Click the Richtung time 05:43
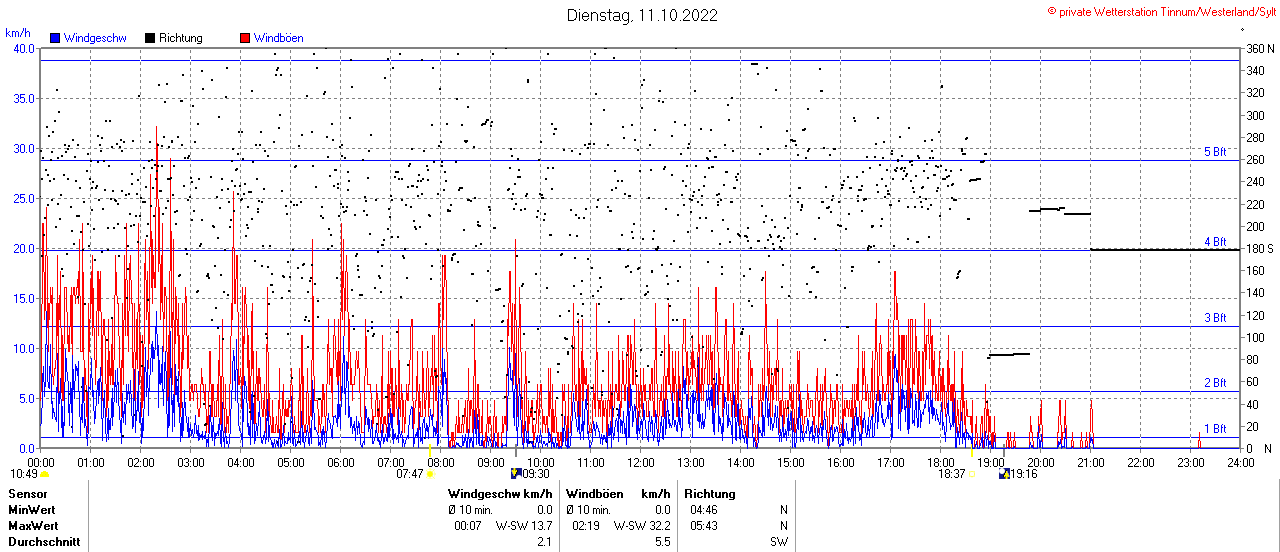Image resolution: width=1280 pixels, height=552 pixels. click(704, 526)
